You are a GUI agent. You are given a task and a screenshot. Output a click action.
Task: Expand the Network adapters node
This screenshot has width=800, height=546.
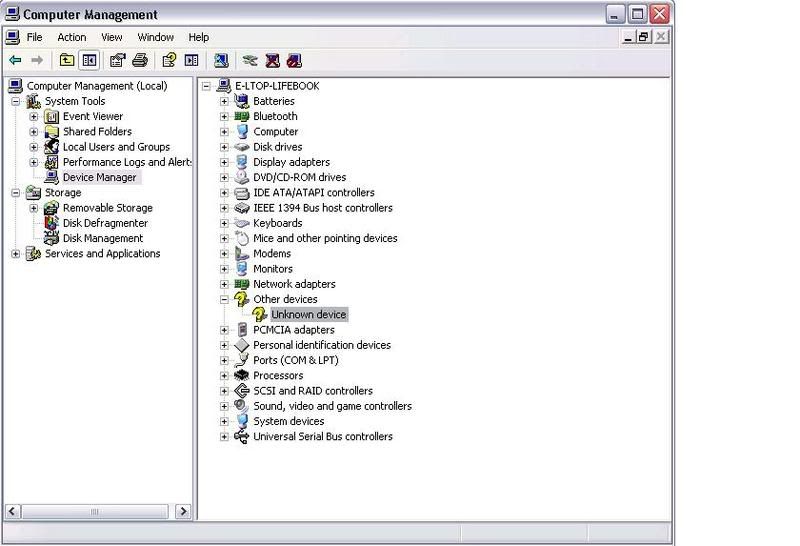pos(224,284)
